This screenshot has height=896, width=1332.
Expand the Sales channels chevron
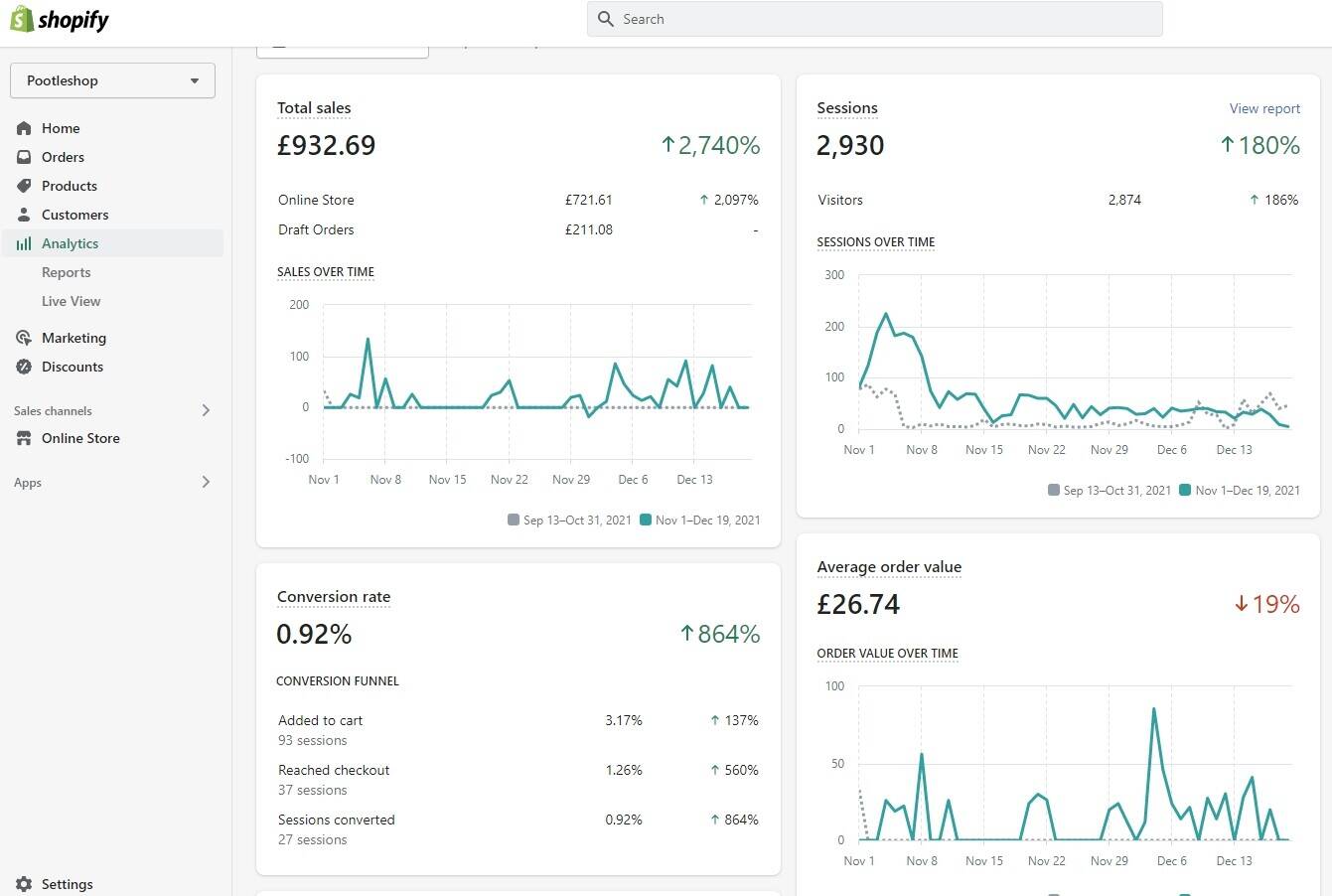click(206, 410)
